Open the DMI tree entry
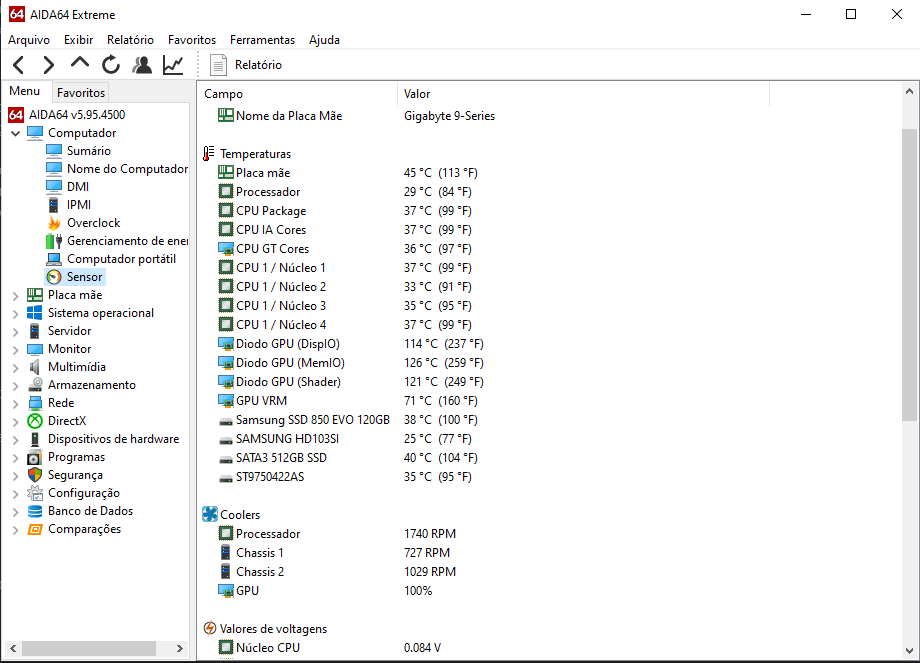The height and width of the screenshot is (663, 920). pos(77,187)
